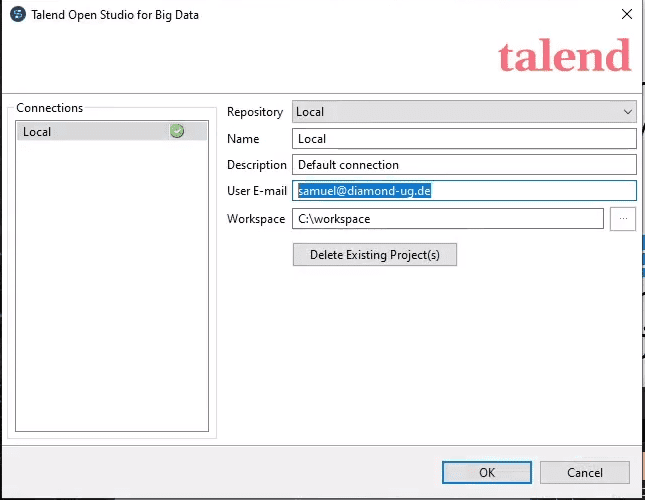The width and height of the screenshot is (645, 500).
Task: Click Delete Existing Project(s) button
Action: [x=375, y=255]
